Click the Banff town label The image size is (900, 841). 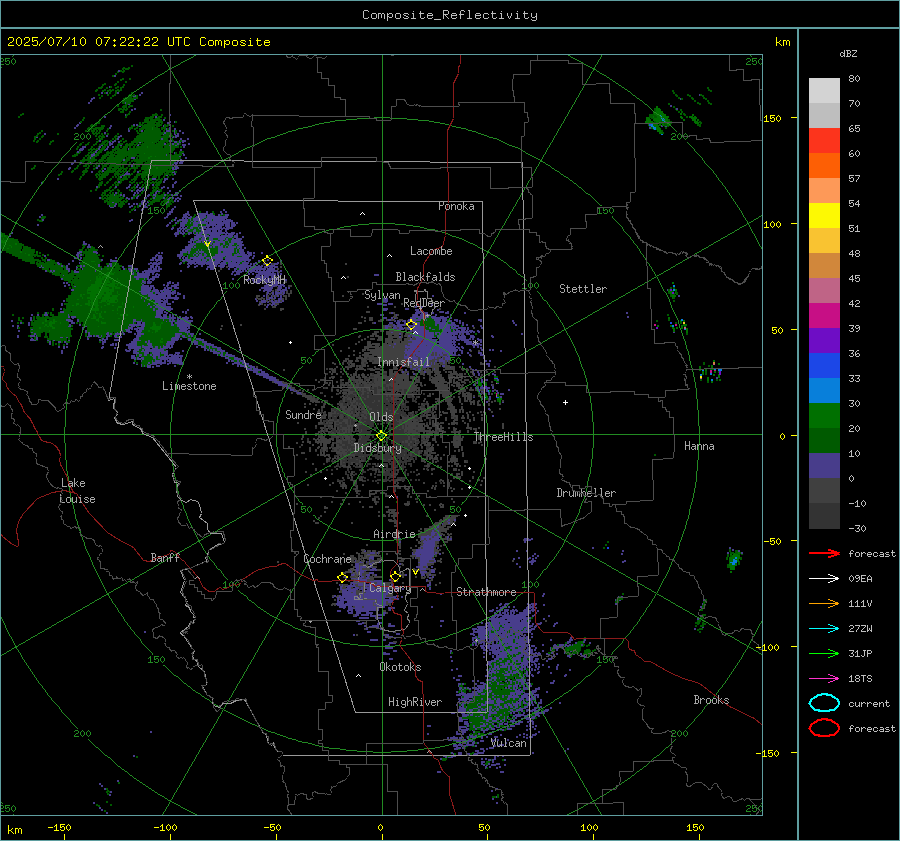point(165,557)
